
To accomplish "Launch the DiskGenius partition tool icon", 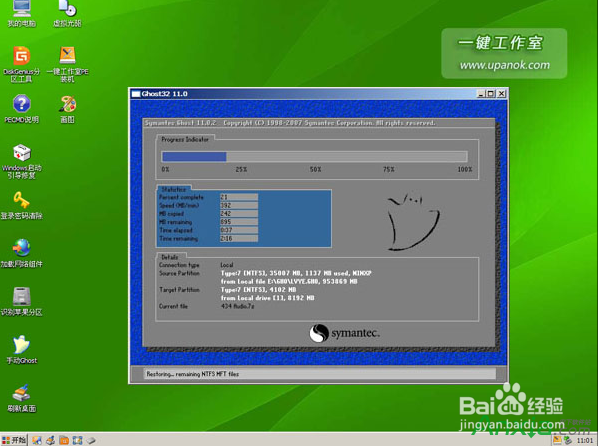I will pyautogui.click(x=21, y=64).
